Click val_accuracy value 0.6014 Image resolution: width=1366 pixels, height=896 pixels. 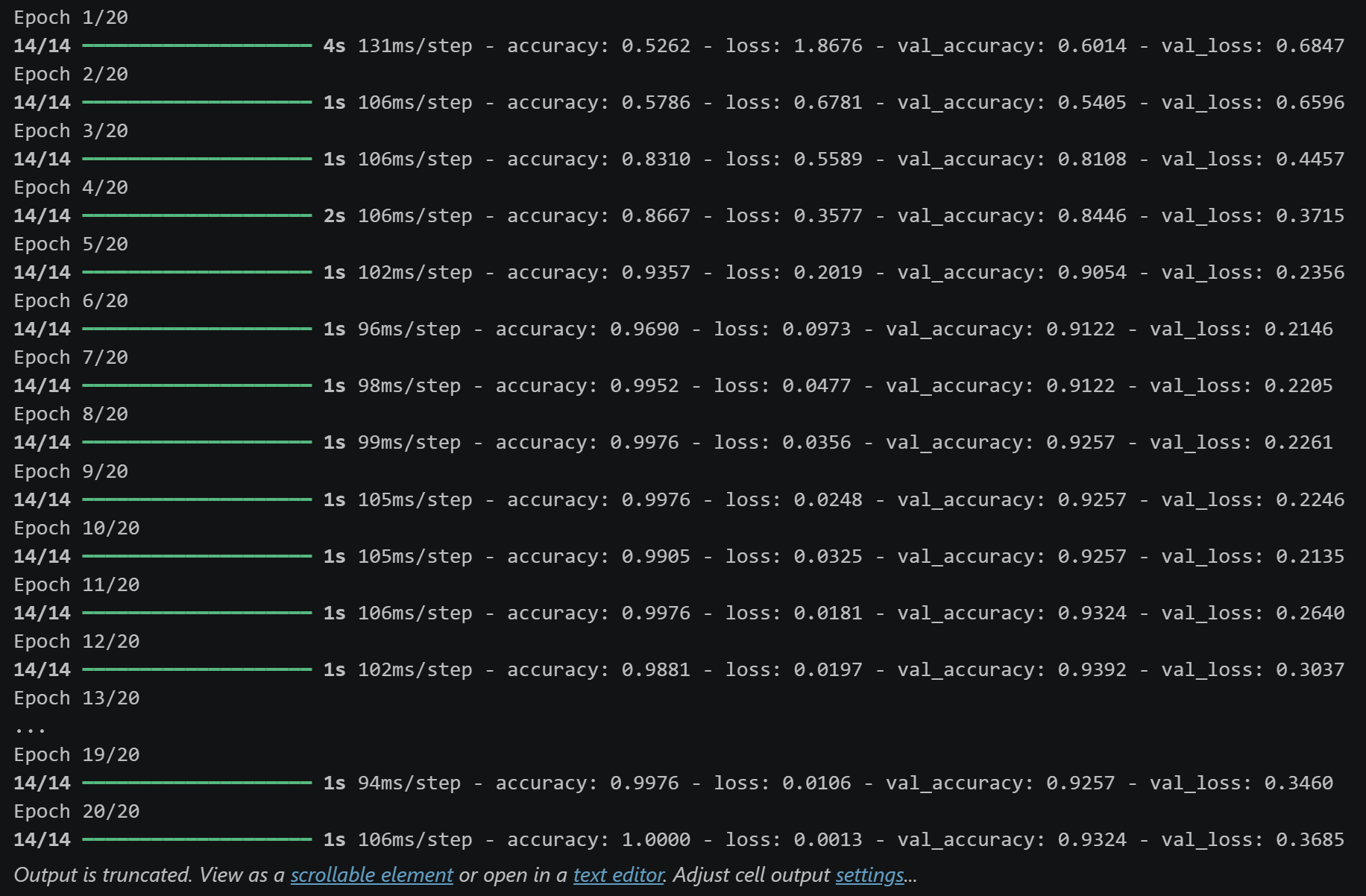[1092, 45]
